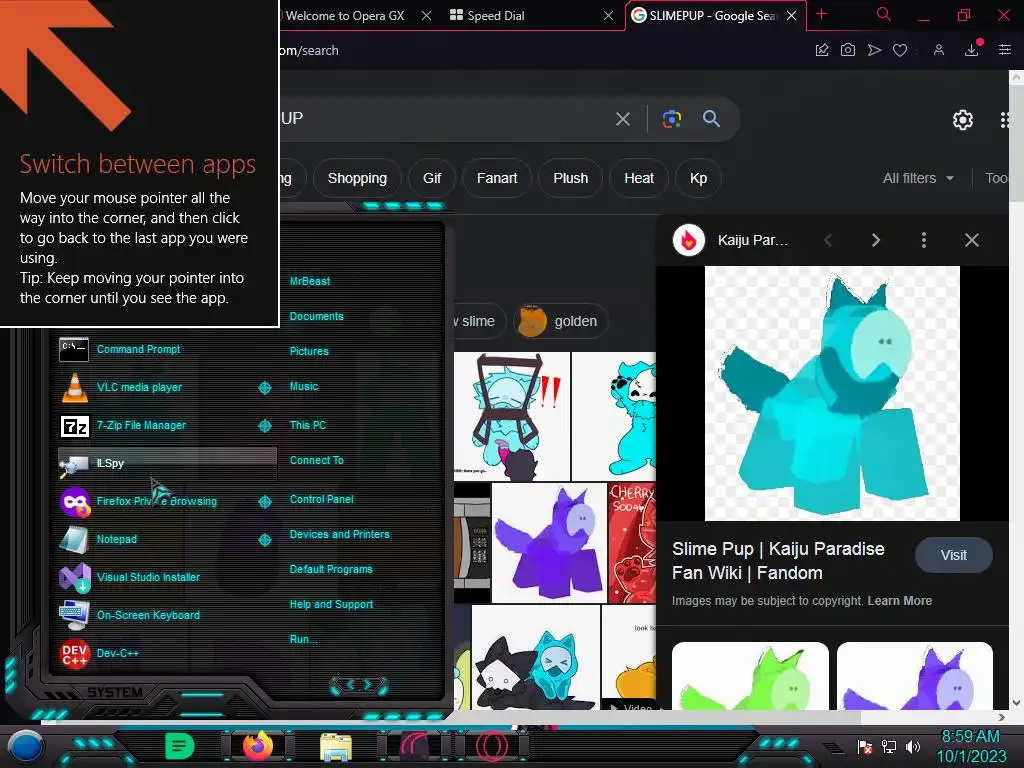Filter results by Heat chip

point(639,178)
